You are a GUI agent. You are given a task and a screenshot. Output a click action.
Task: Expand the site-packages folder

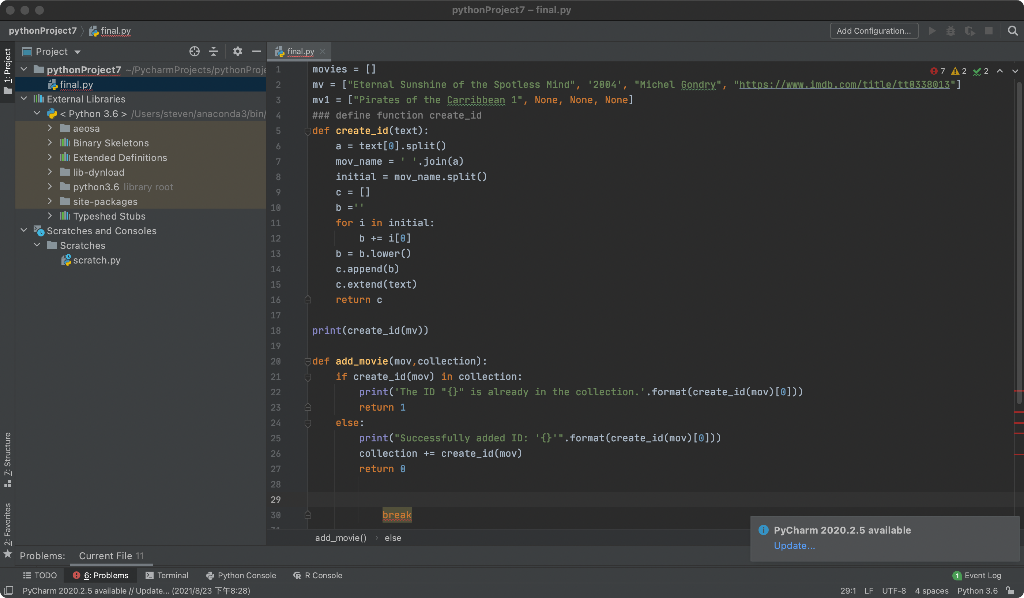click(x=51, y=202)
